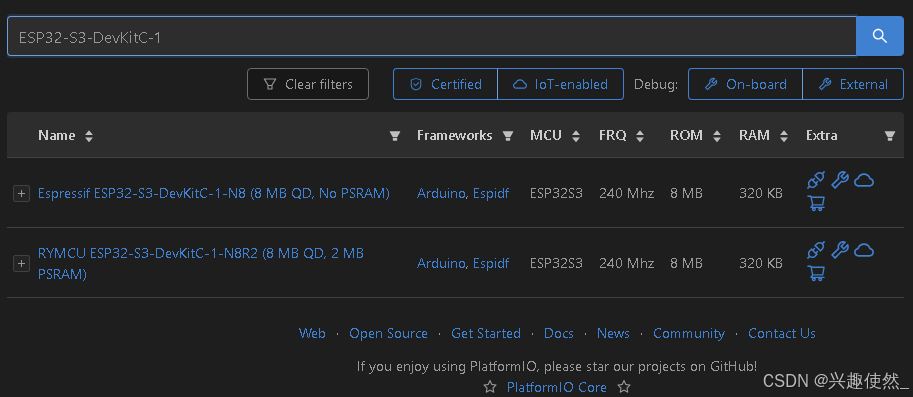Select 240 Mhz cell in RYMCU row
913x397 pixels.
627,263
